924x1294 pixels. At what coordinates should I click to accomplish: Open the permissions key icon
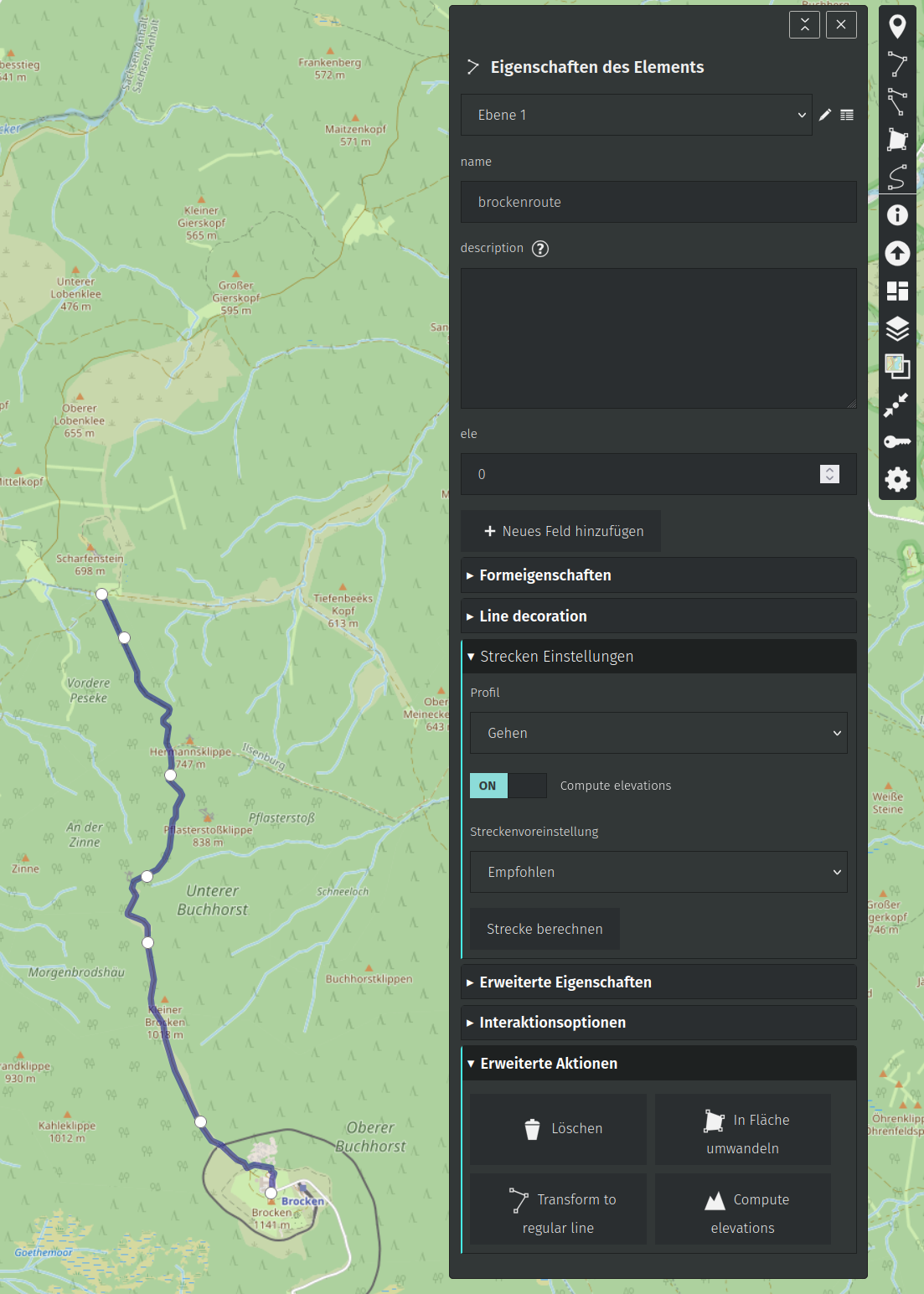point(897,441)
